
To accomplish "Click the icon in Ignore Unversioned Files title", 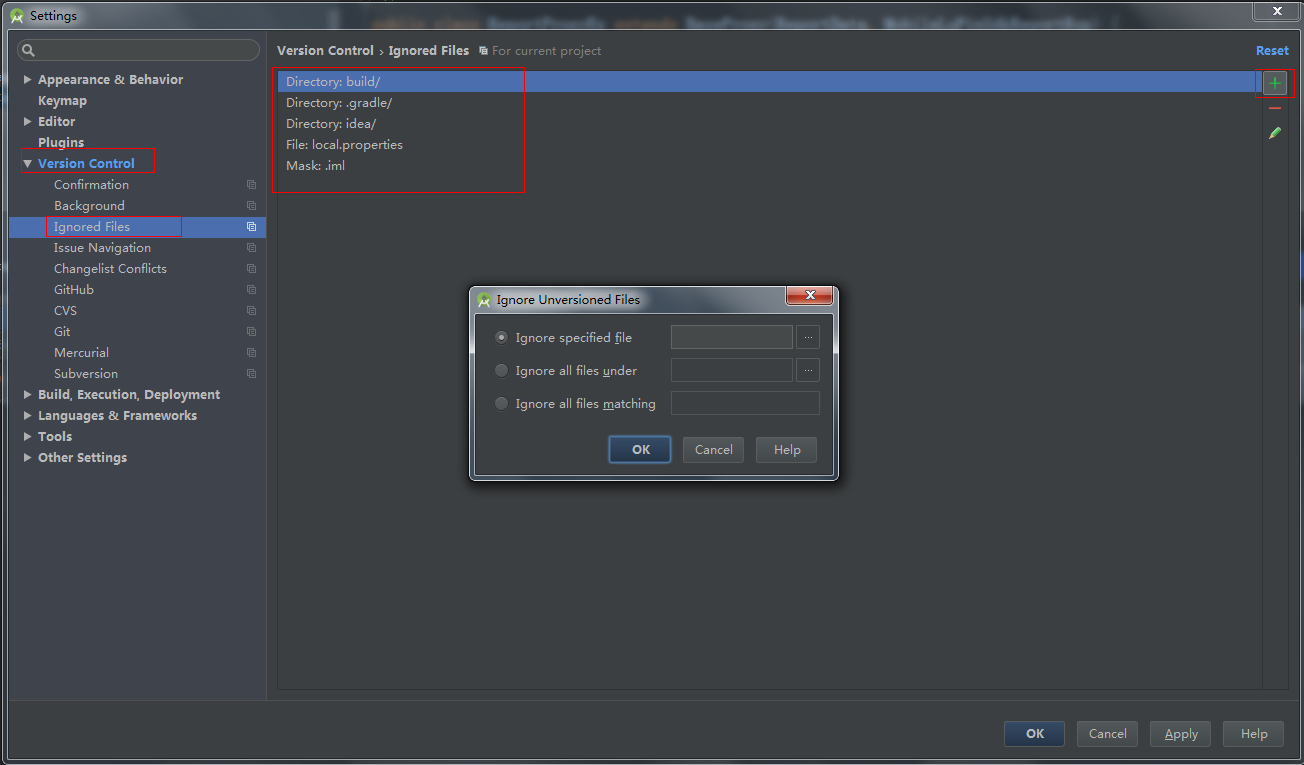I will (x=484, y=300).
